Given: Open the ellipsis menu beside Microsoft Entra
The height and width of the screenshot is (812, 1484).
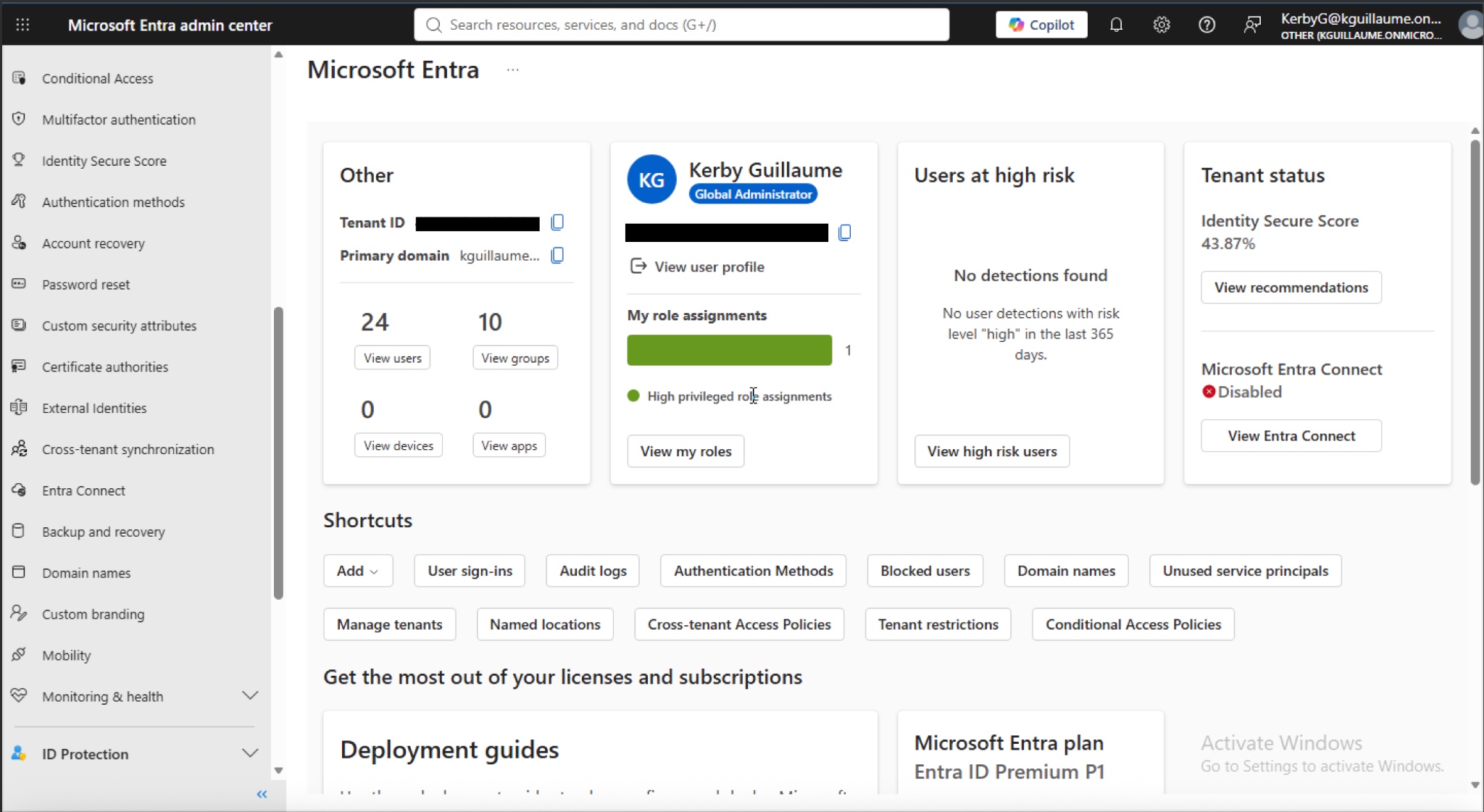Looking at the screenshot, I should pos(513,70).
